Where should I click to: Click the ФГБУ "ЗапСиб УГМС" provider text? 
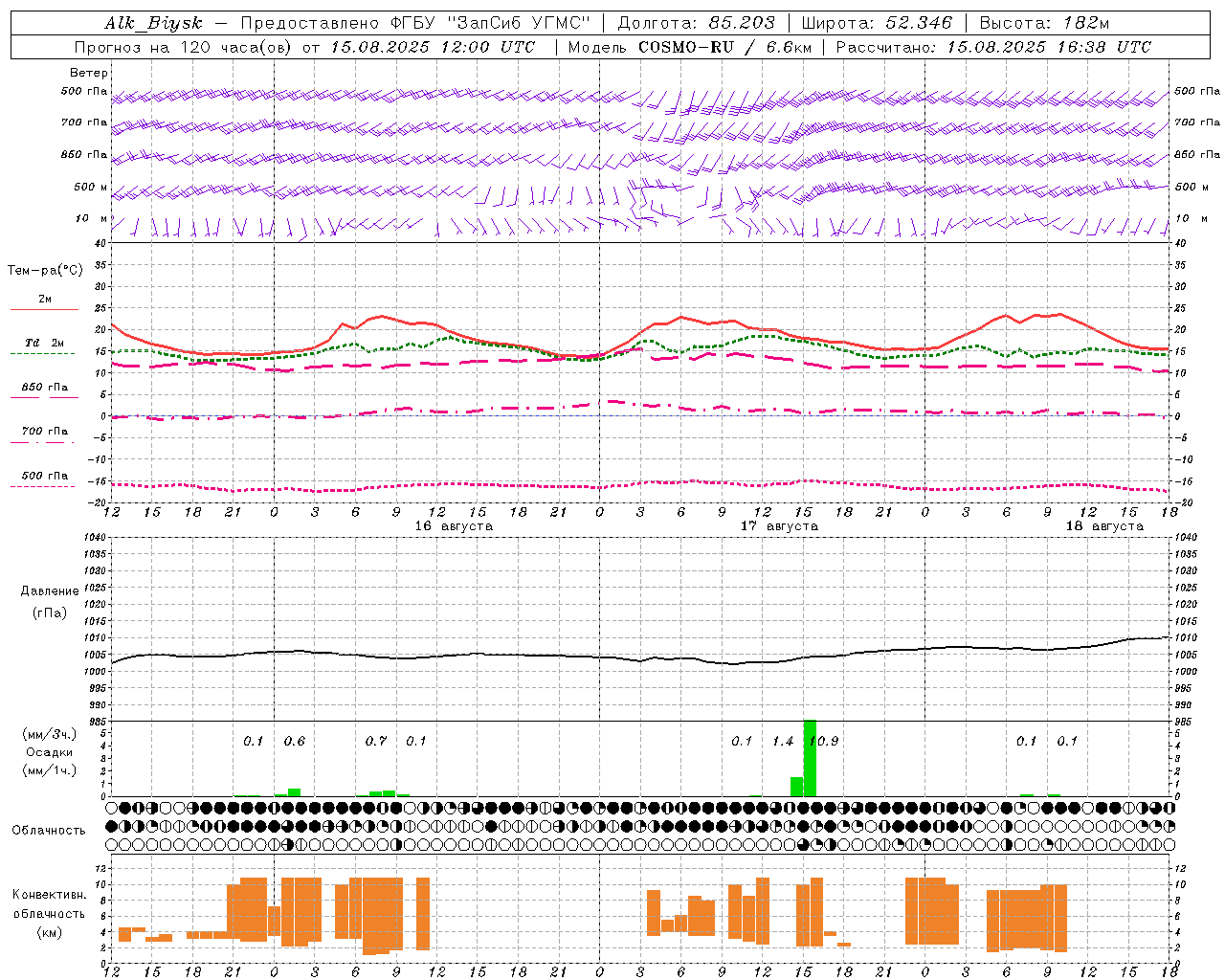tap(488, 23)
